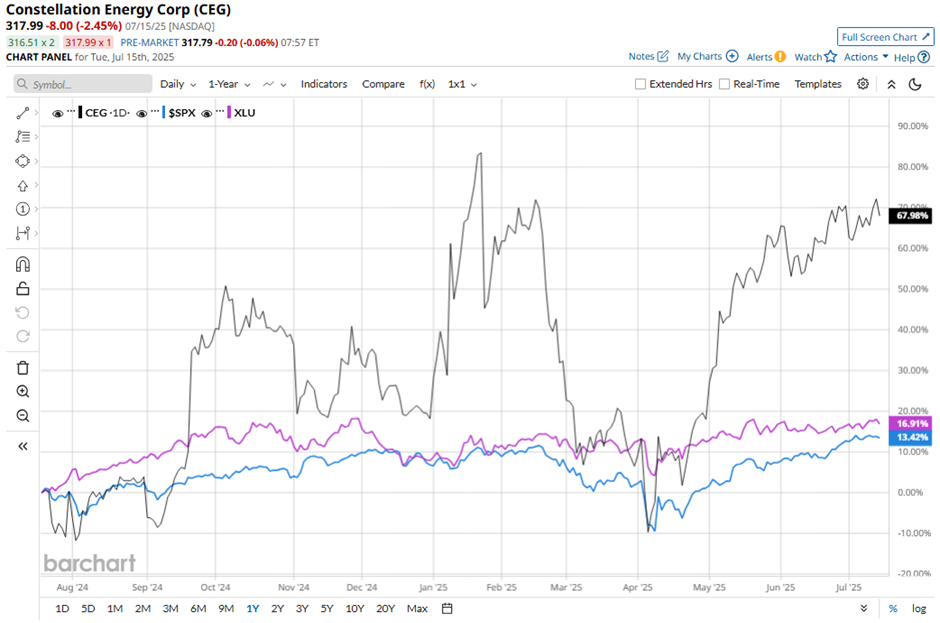Select the Max time range
Viewport: 940px width, 623px height.
click(x=417, y=609)
